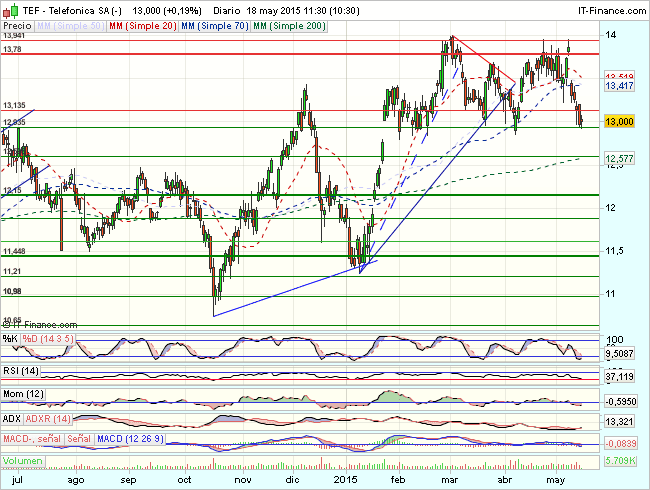Click the 11,21 support level label

click(x=12, y=271)
